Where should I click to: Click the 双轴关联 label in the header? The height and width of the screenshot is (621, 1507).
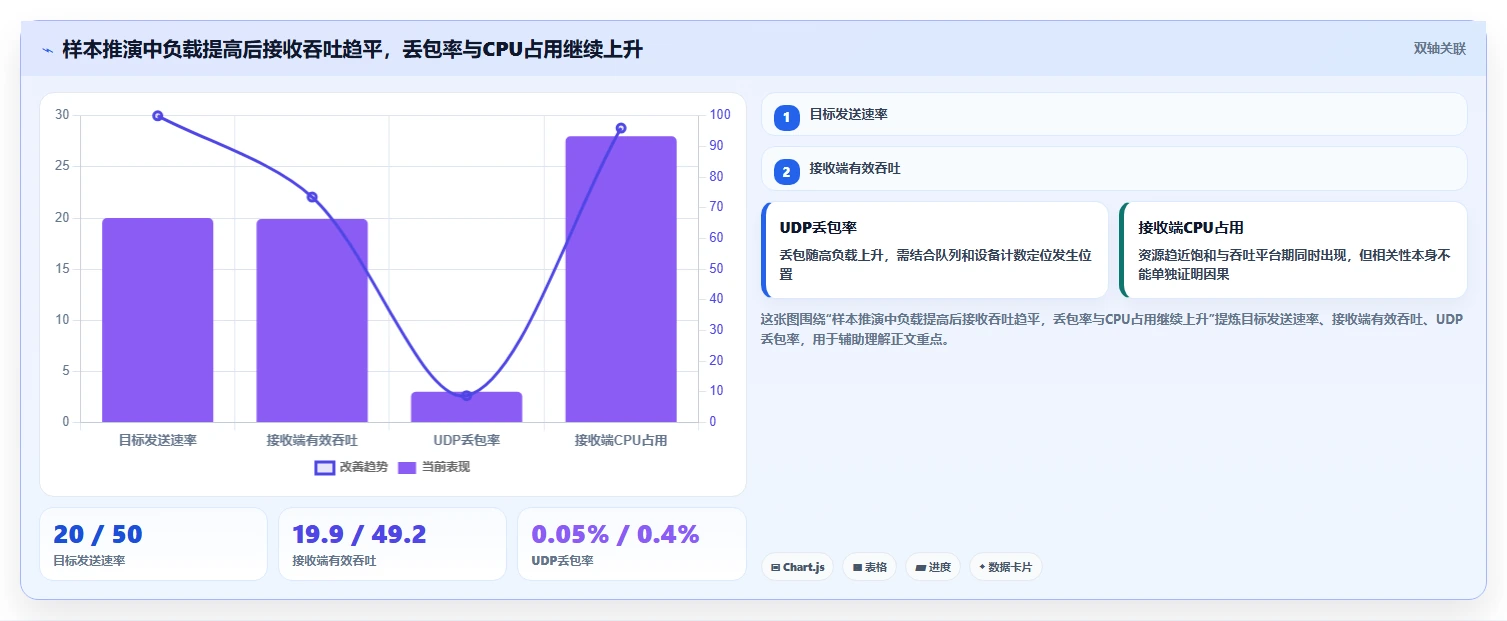(1439, 48)
